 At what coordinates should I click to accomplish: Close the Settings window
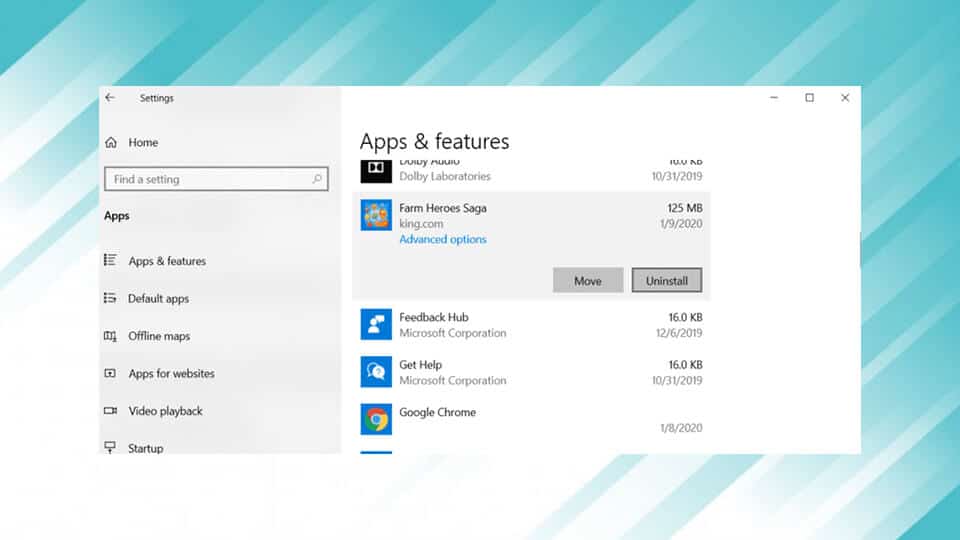point(845,97)
